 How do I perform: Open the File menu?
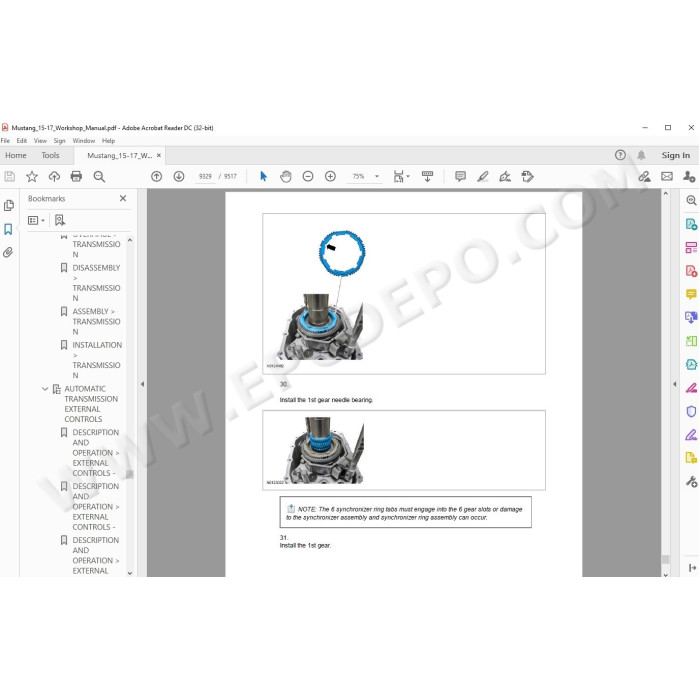coord(5,141)
